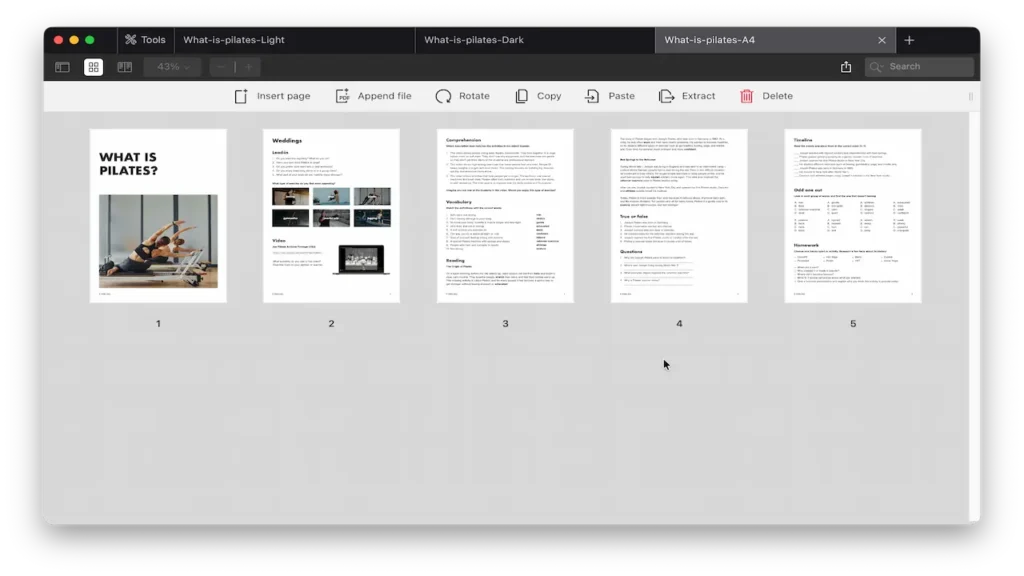Screen dimensions: 1024x576
Task: Open the Share menu icon
Action: [x=846, y=67]
